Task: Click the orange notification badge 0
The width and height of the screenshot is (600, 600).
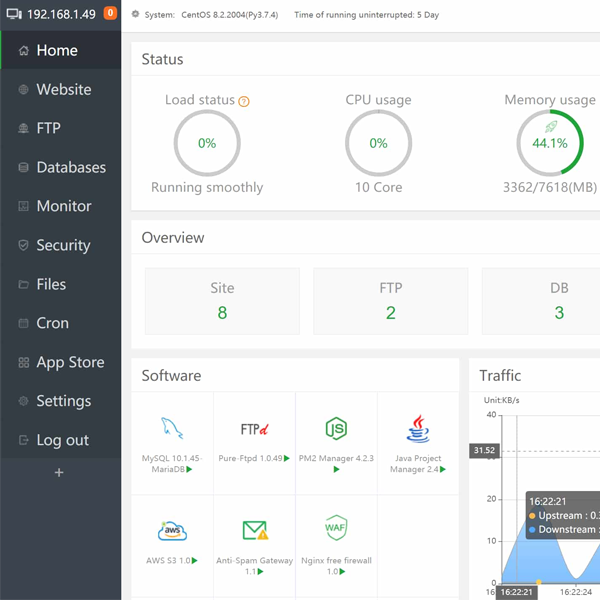Action: (x=110, y=13)
